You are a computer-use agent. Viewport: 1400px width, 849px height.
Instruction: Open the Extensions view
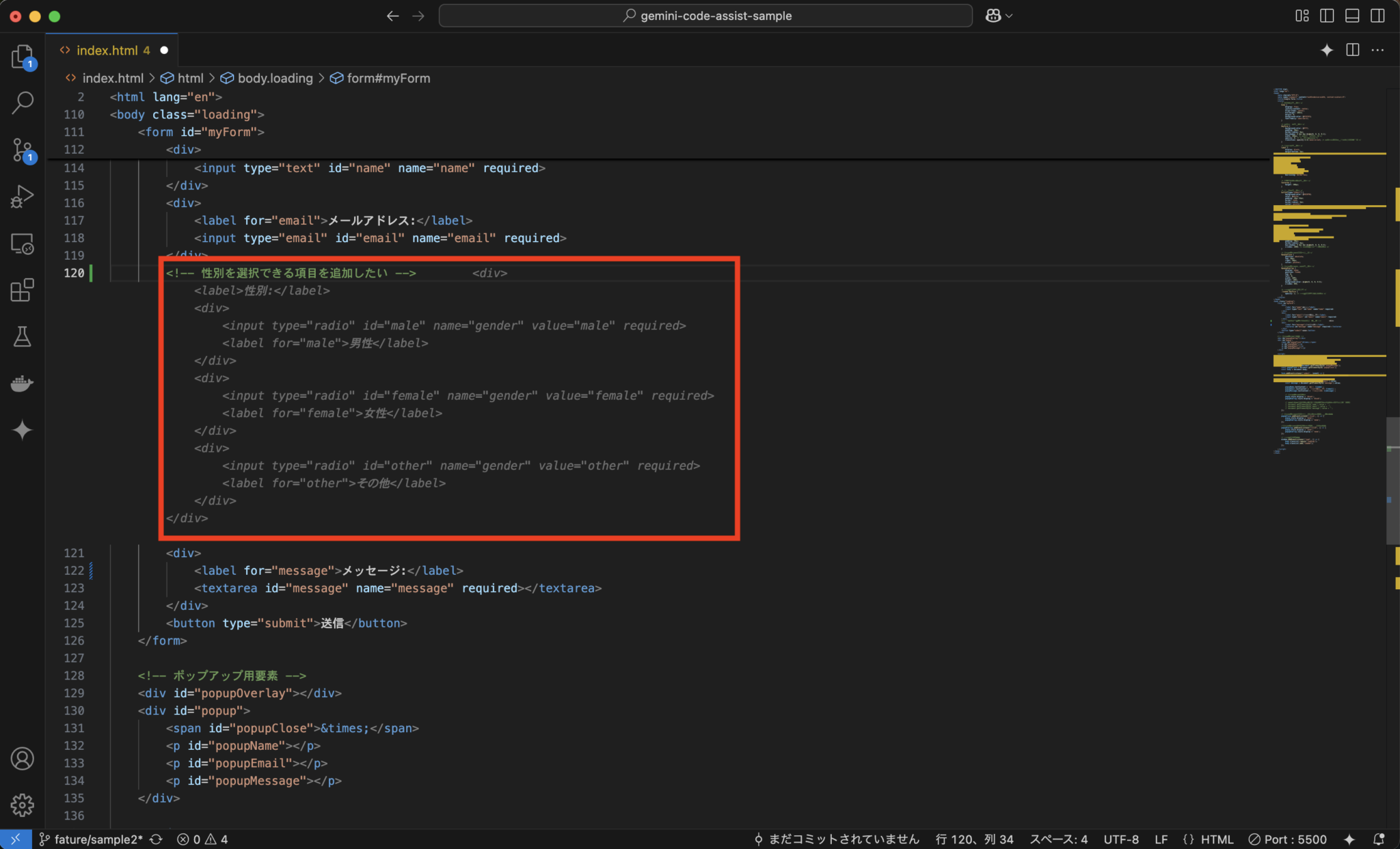(23, 290)
